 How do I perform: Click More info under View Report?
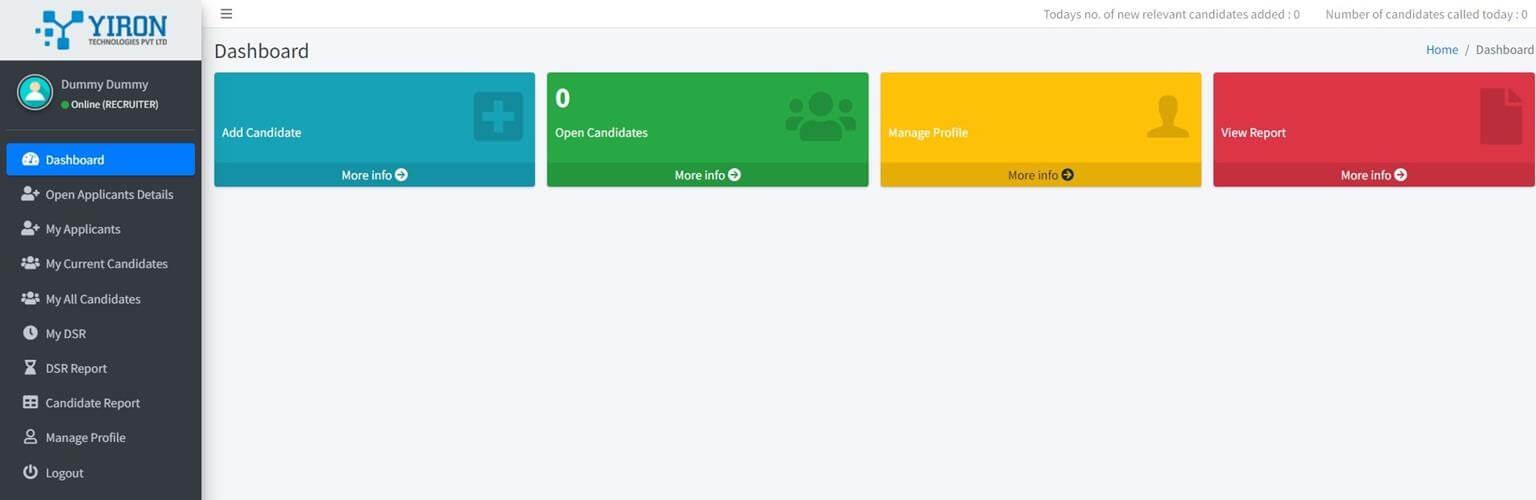click(1373, 175)
